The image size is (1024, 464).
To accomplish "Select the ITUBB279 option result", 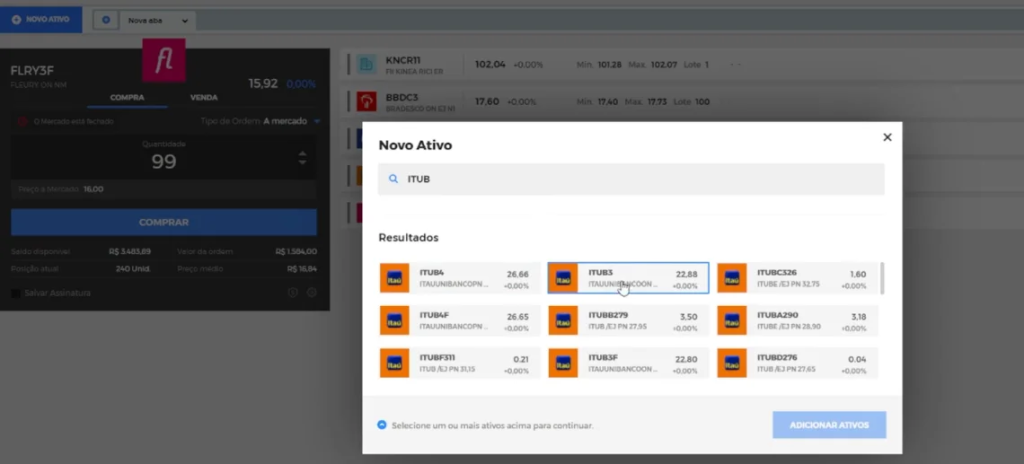I will point(628,320).
